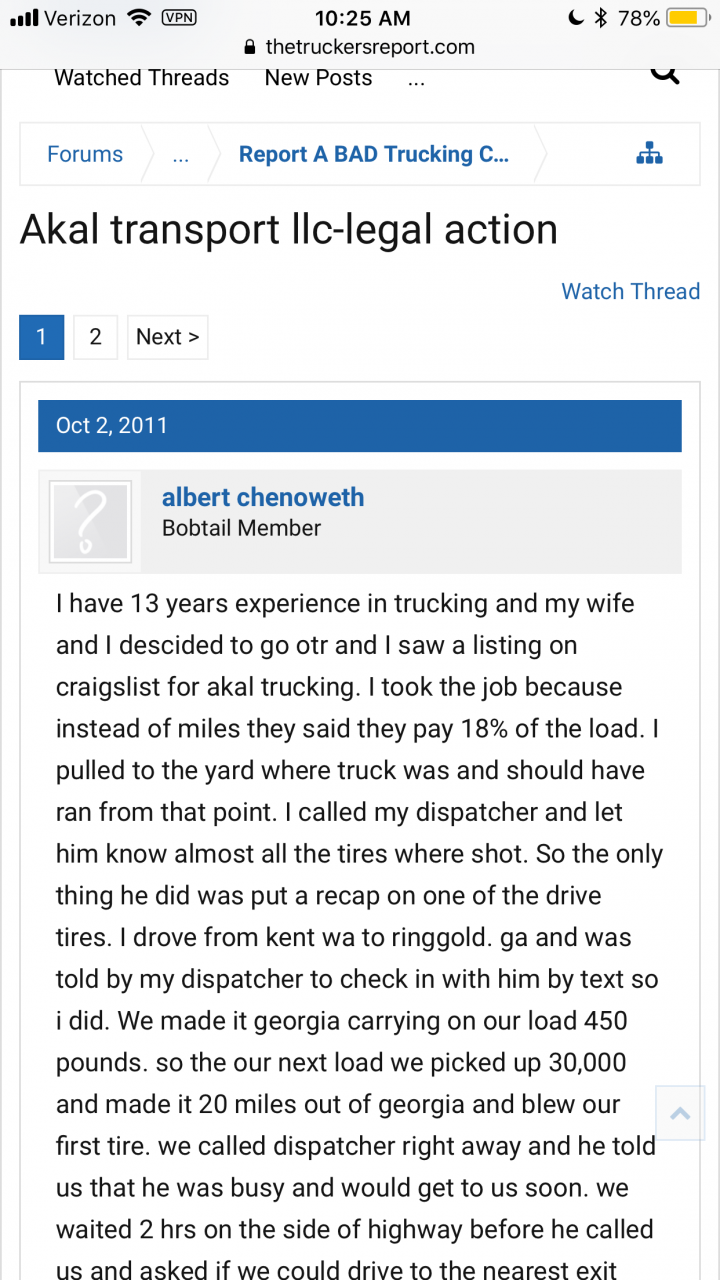720x1280 pixels.
Task: Expand the navigation overflow ellipsis menu
Action: coord(417,79)
